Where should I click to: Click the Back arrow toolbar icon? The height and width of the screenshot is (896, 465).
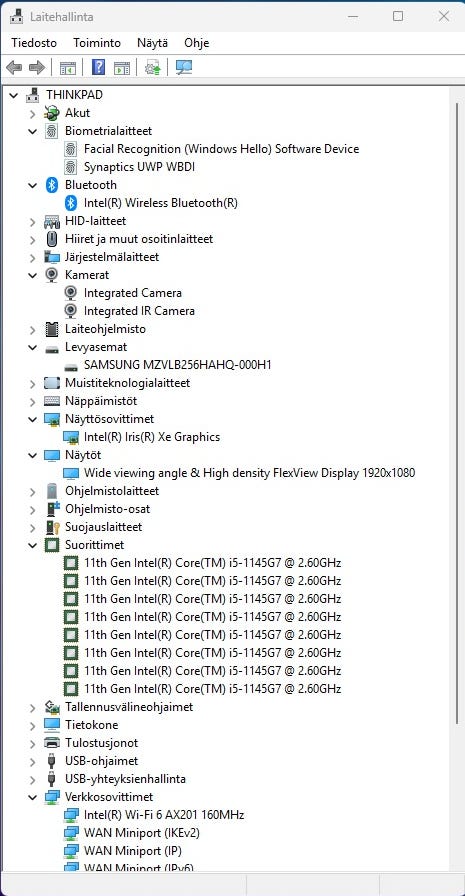pyautogui.click(x=14, y=67)
